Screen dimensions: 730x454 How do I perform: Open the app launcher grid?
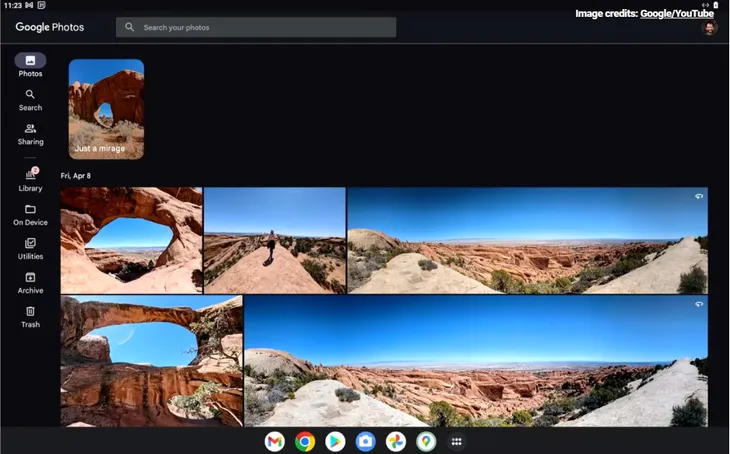coord(456,441)
